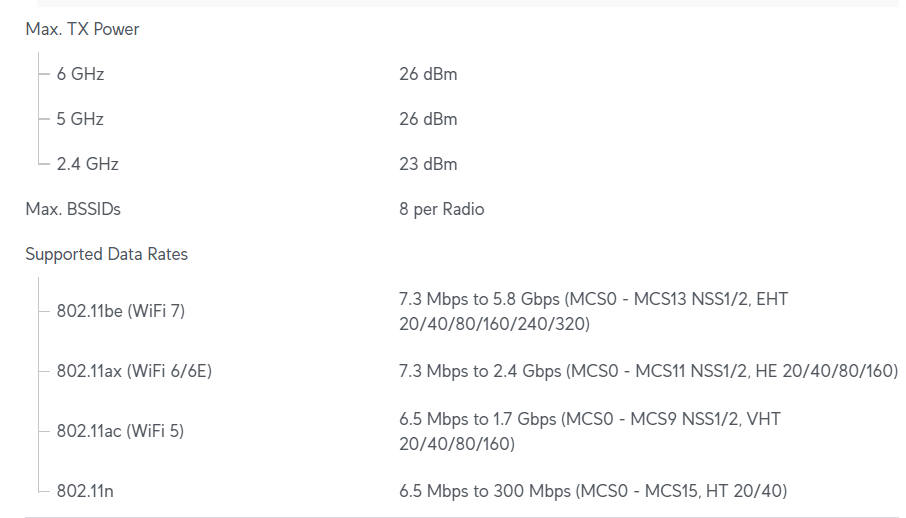This screenshot has width=906, height=518.
Task: Click the 7.3 Mbps to 2.4 Gbps text
Action: tap(480, 371)
